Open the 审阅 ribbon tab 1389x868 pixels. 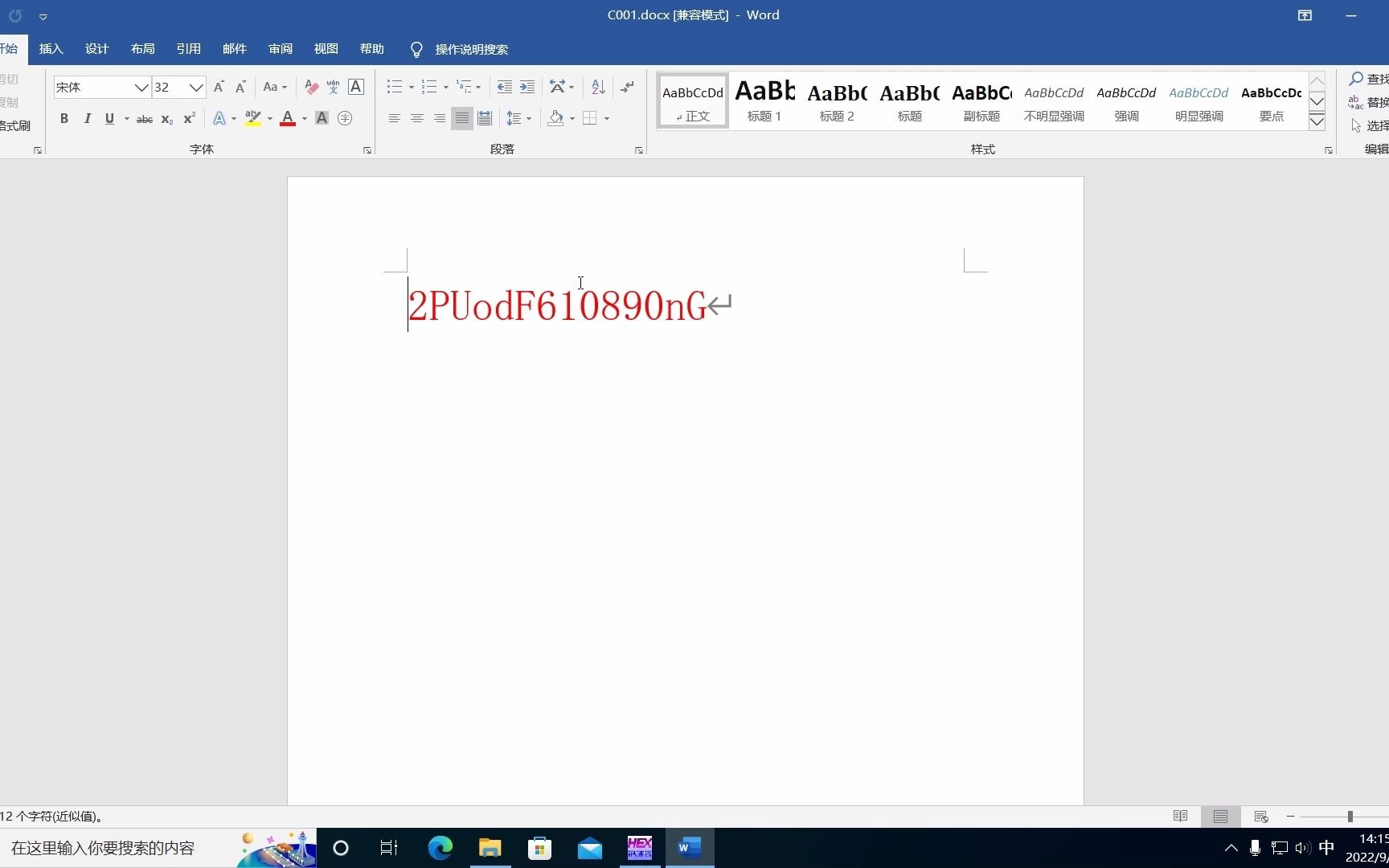point(280,49)
